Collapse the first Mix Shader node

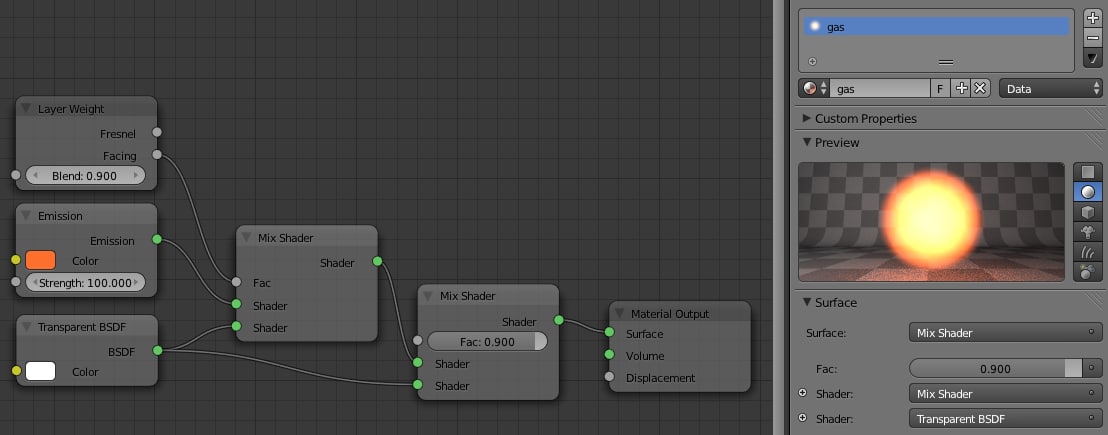tap(247, 238)
